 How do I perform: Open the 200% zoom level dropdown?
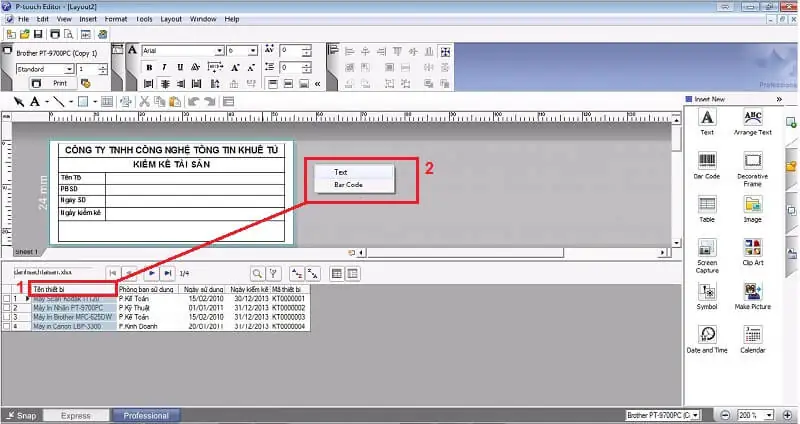[x=769, y=415]
